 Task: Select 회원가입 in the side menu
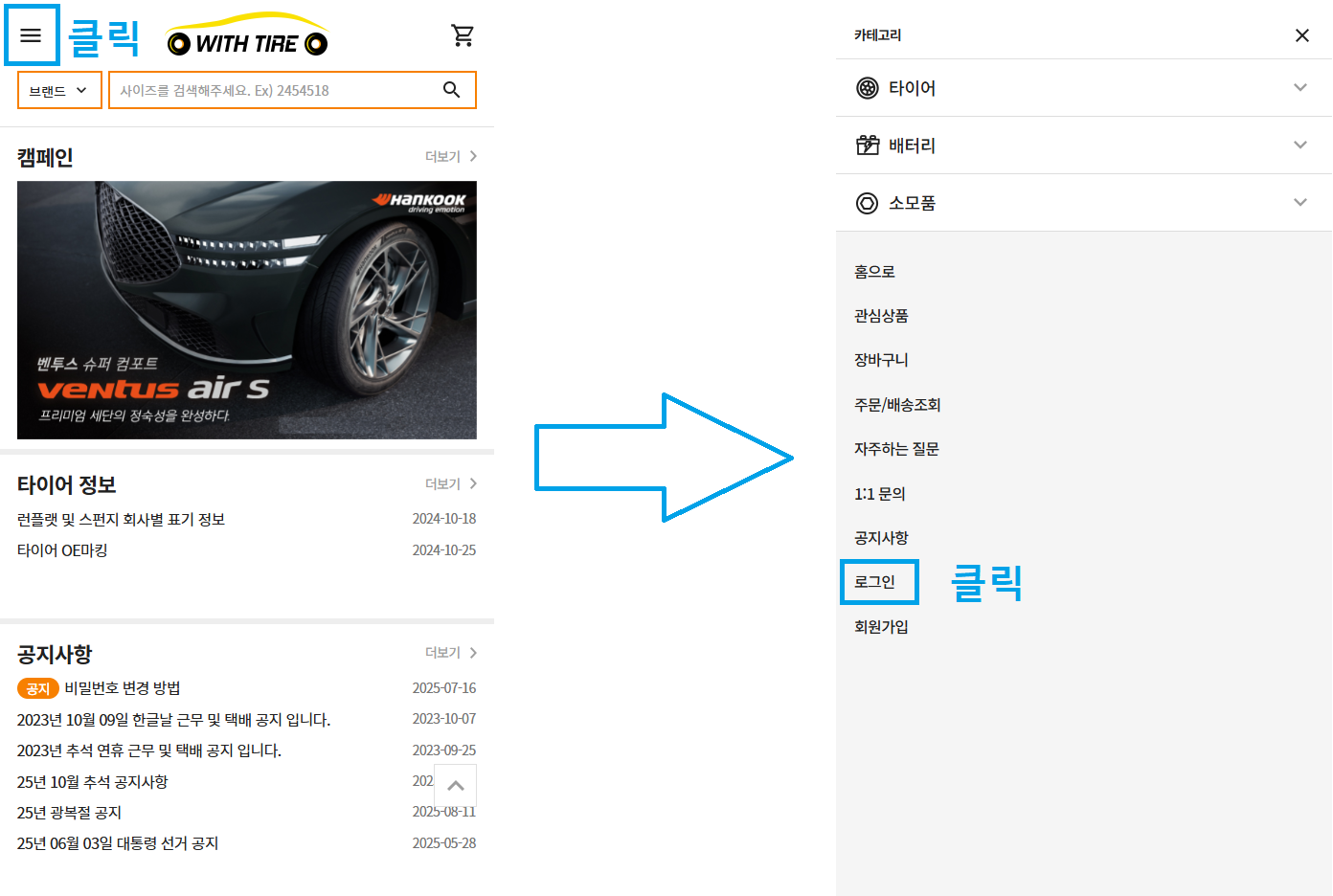(x=881, y=627)
